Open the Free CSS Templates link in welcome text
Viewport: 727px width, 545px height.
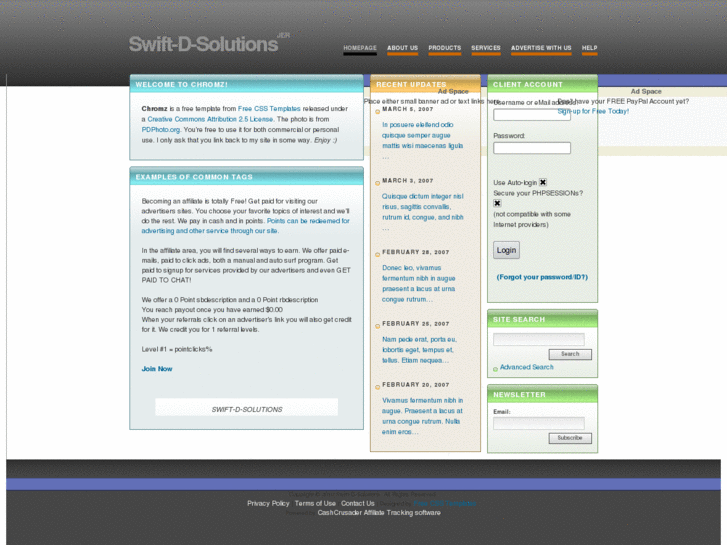point(269,109)
